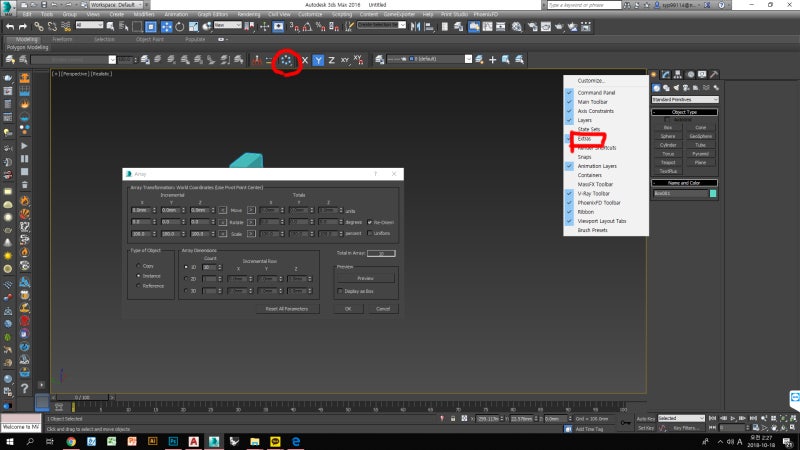800x450 pixels.
Task: Click the 1D Count input field
Action: point(209,267)
